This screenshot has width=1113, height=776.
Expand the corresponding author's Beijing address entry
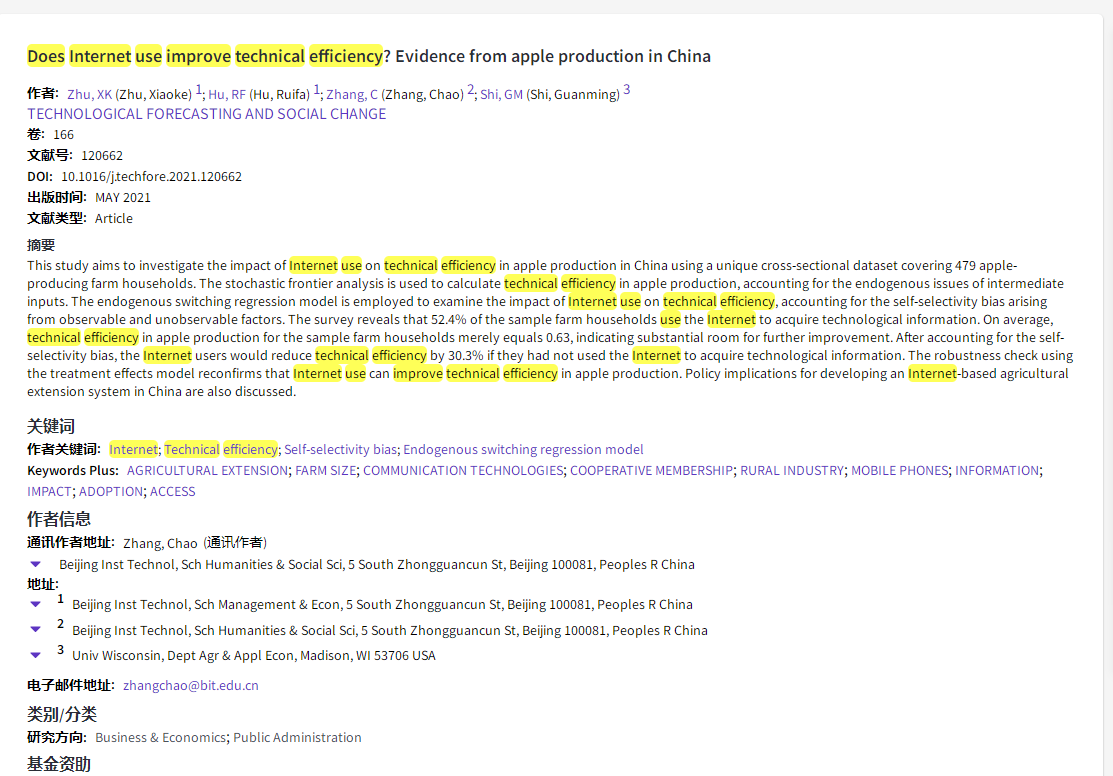(35, 564)
